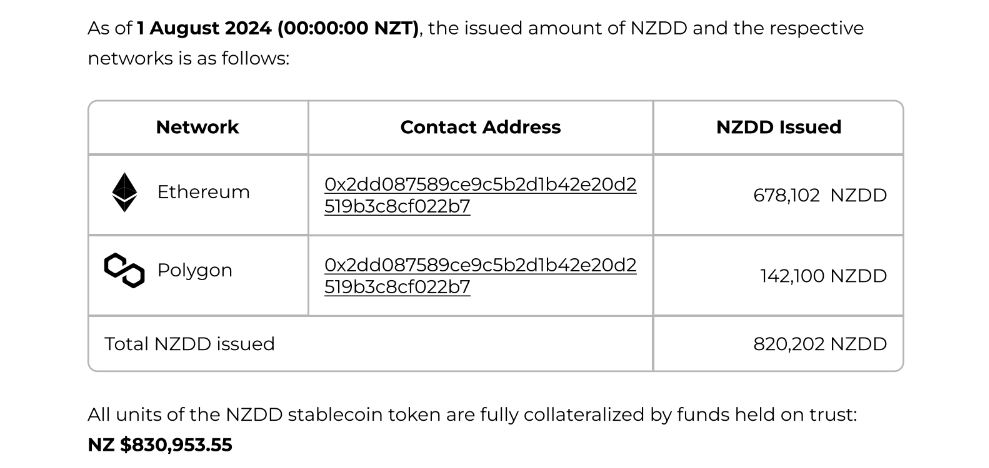Select the Ethereum network label
Viewport: 989px width, 468px height.
(203, 192)
